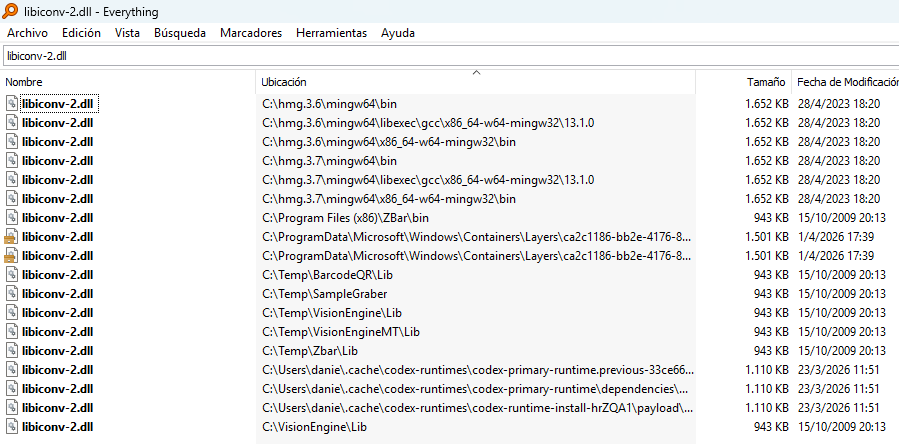The height and width of the screenshot is (444, 899).
Task: Click location C:\Temp\VisionEngineMT\Lib
Action: (341, 332)
